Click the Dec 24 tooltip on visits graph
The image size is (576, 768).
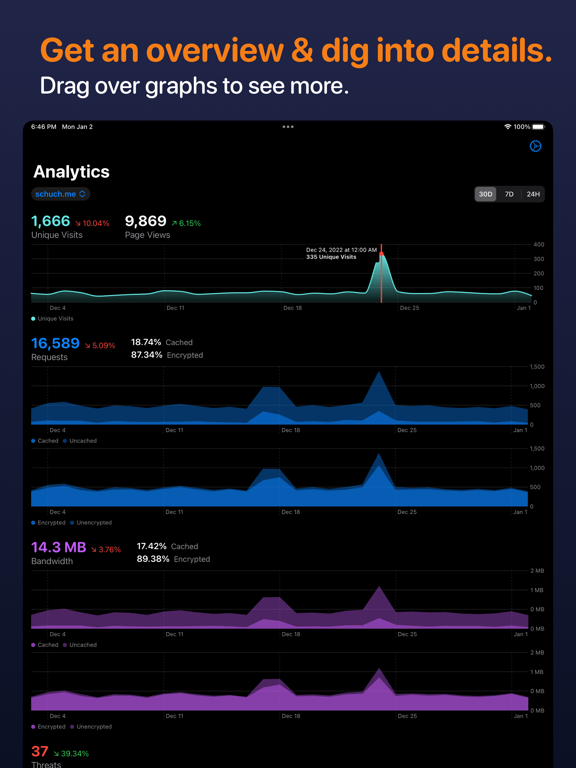click(x=341, y=253)
